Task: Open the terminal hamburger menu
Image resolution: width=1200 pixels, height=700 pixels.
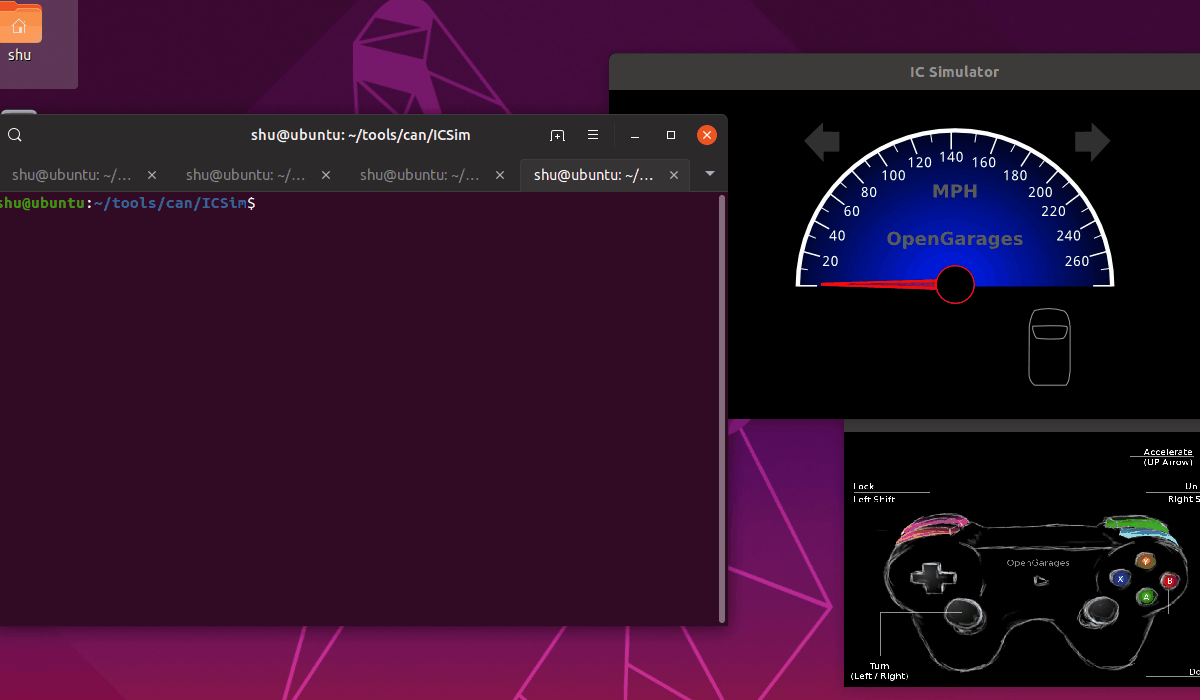Action: [593, 135]
